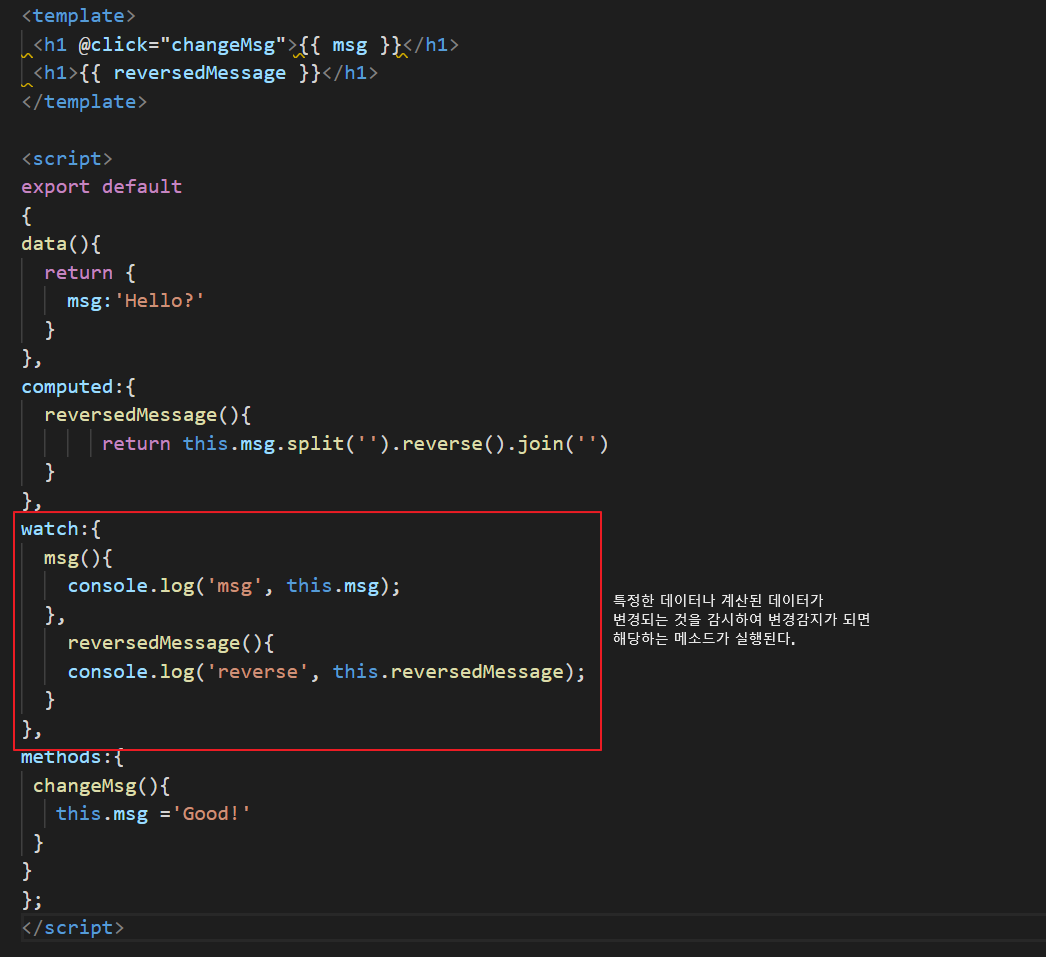Click the closing </template> tag
Viewport: 1046px width, 957px height.
(84, 101)
